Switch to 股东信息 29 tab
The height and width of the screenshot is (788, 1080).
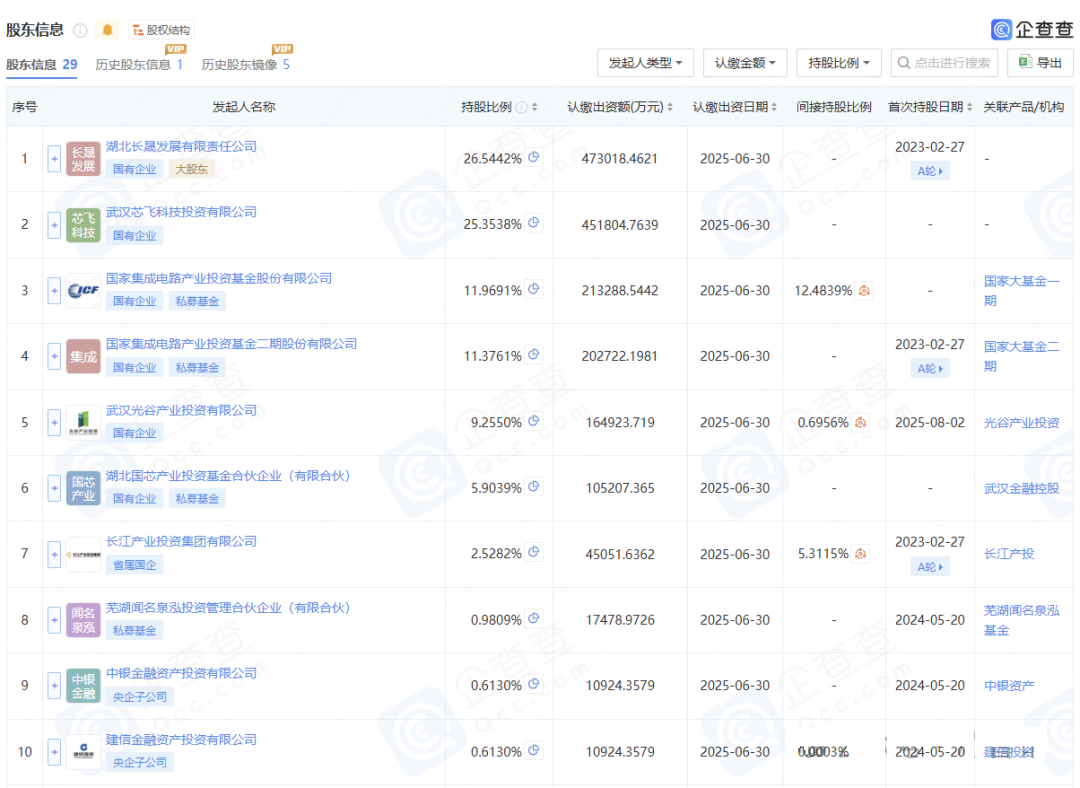coord(41,64)
